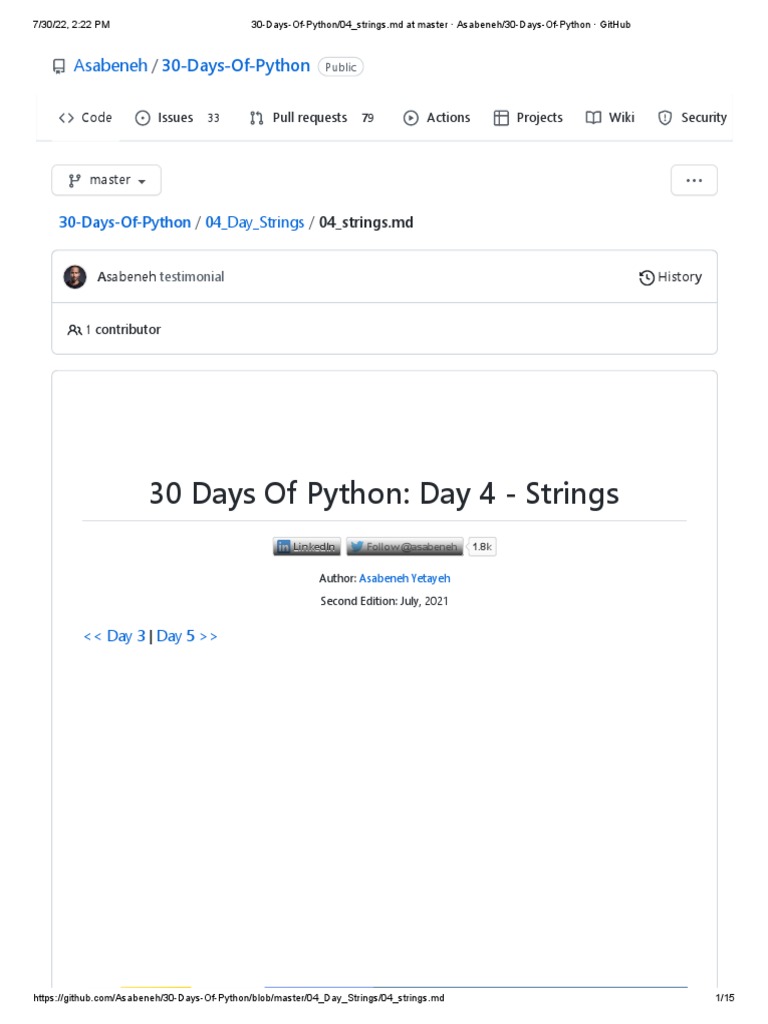Screen dimensions: 768x1024
Task: Go to previous lesson Day 3
Action: [115, 636]
